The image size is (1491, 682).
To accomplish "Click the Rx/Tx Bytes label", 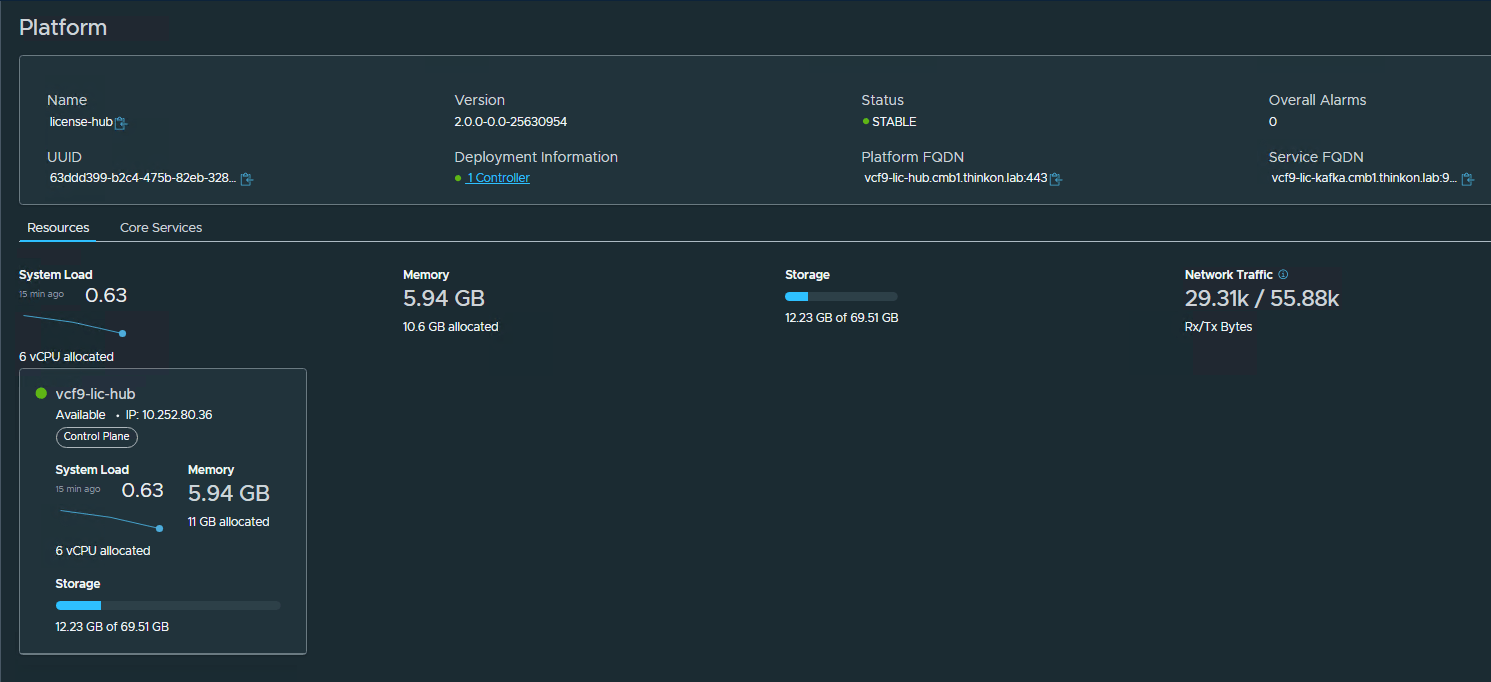I will pos(1218,327).
